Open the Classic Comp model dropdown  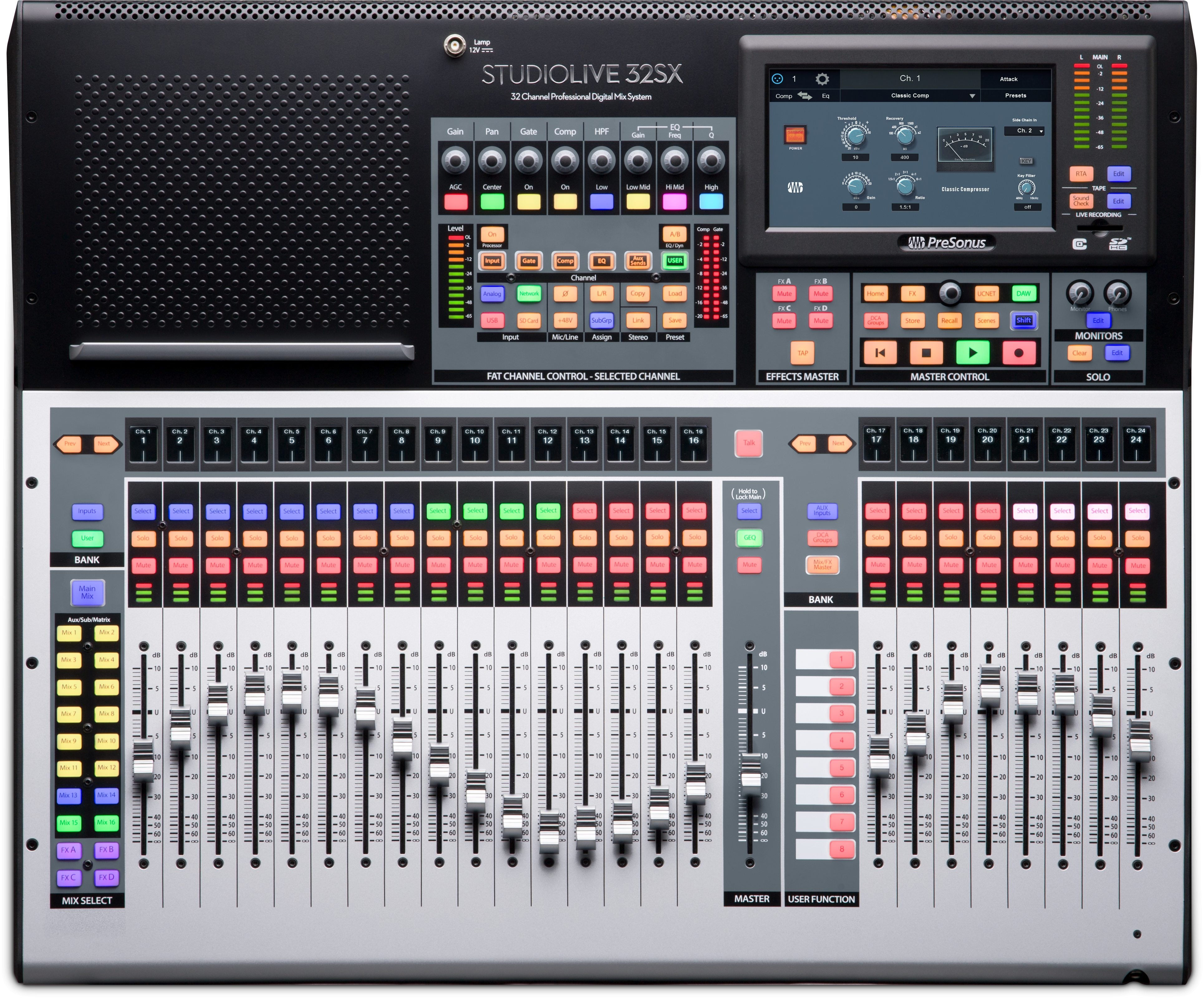pos(911,95)
